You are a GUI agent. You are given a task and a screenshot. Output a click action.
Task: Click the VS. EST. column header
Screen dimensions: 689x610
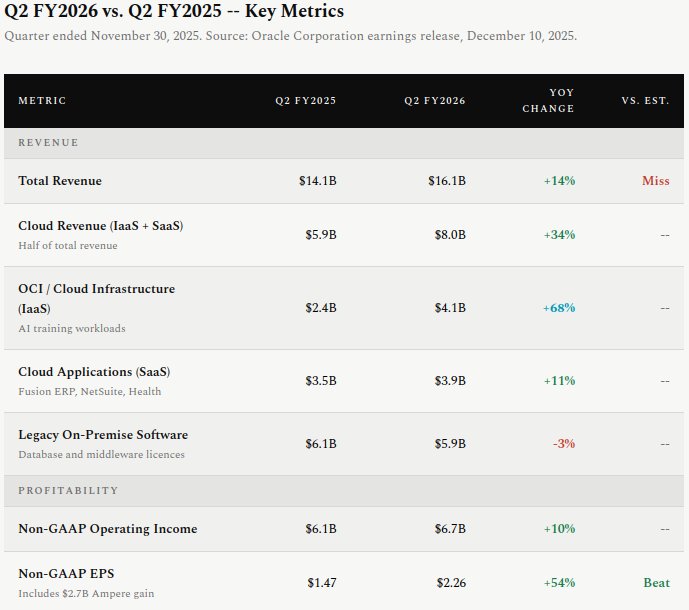645,101
